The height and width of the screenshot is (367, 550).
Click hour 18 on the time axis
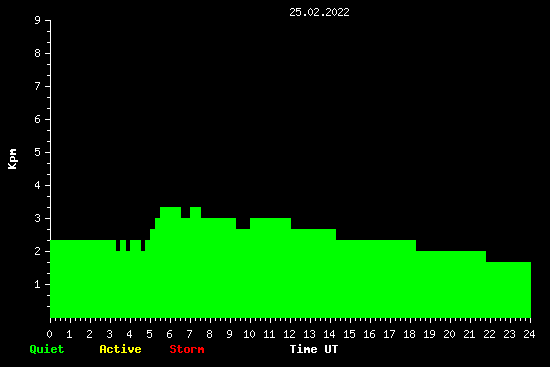click(409, 334)
